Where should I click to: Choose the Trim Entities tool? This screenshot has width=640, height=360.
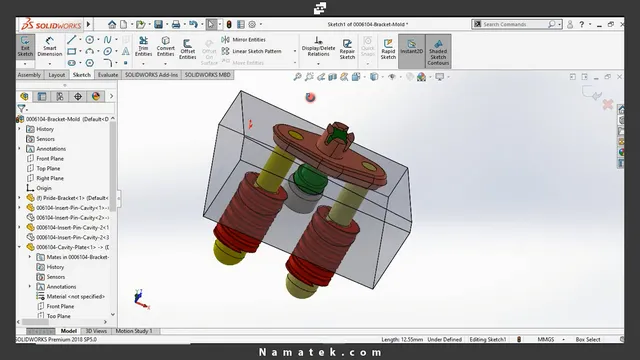143,47
